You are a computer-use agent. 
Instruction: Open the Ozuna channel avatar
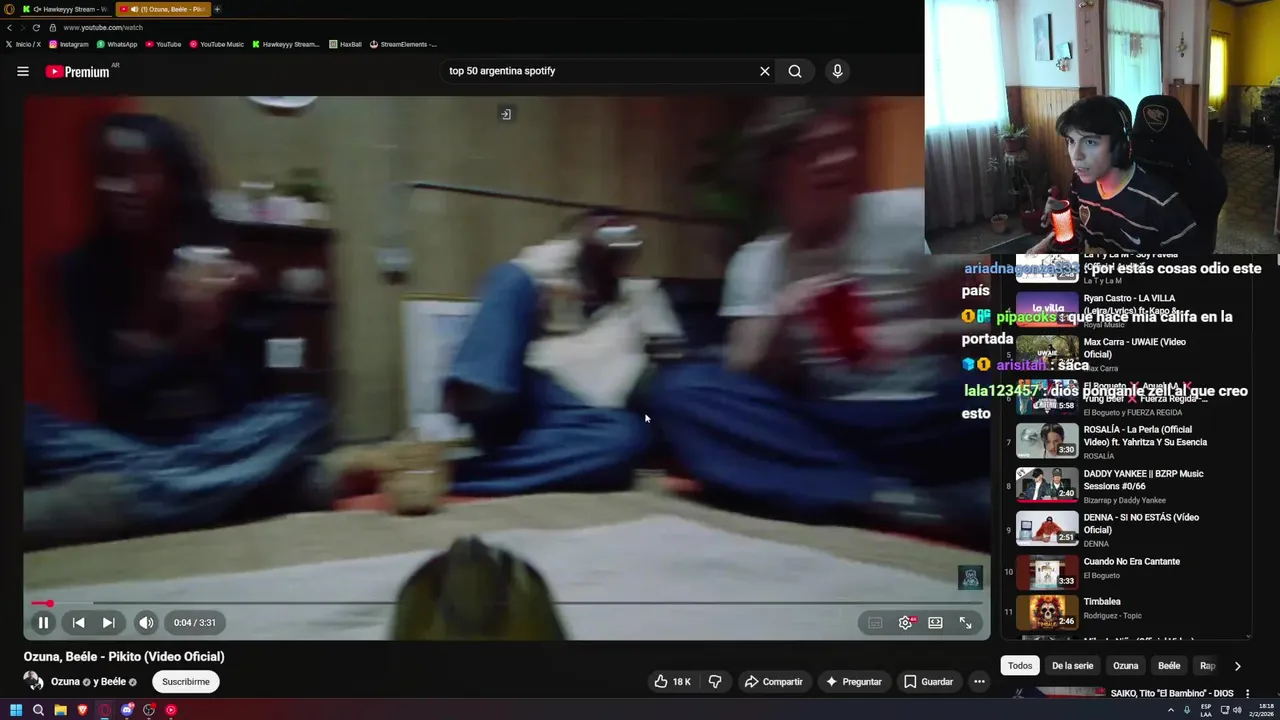(x=33, y=681)
